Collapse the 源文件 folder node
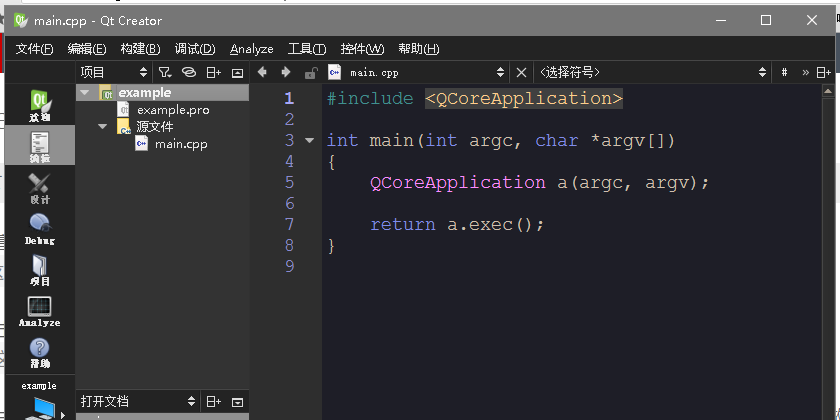This screenshot has width=840, height=420. click(102, 127)
